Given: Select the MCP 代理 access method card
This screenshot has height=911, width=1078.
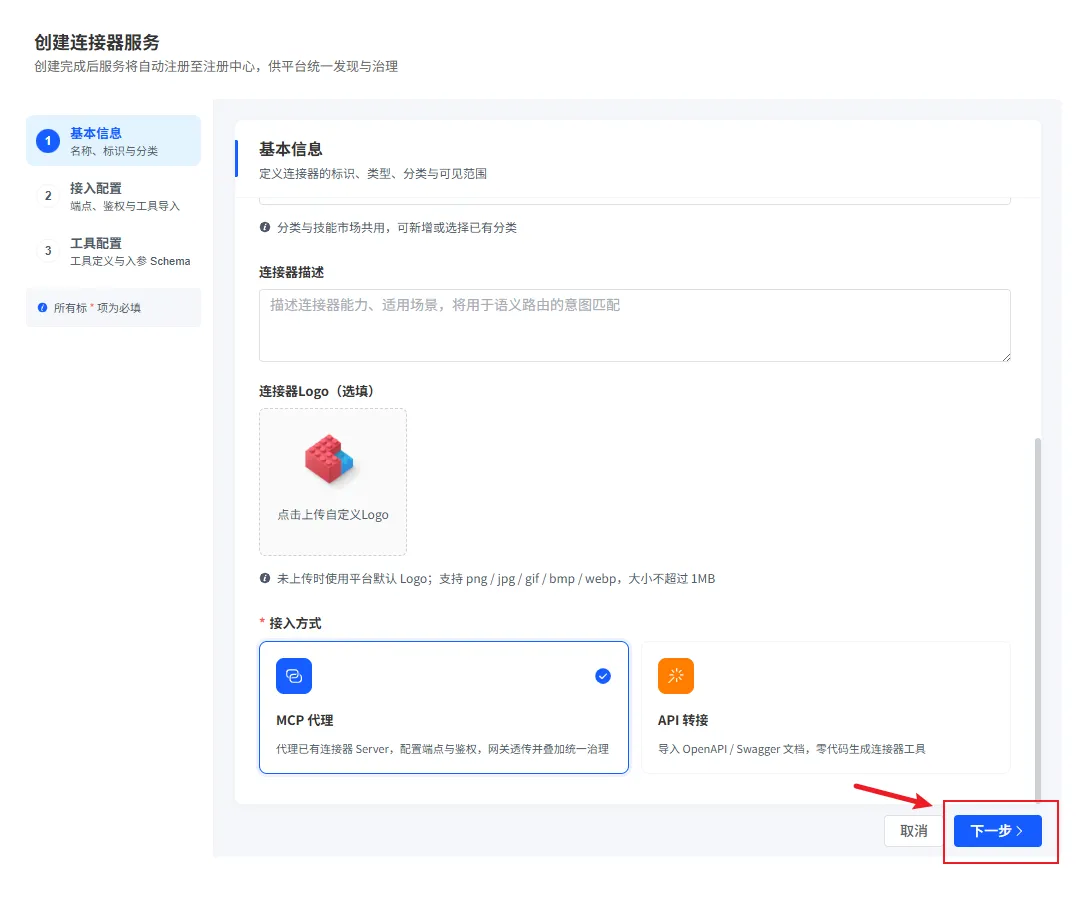Looking at the screenshot, I should (443, 707).
